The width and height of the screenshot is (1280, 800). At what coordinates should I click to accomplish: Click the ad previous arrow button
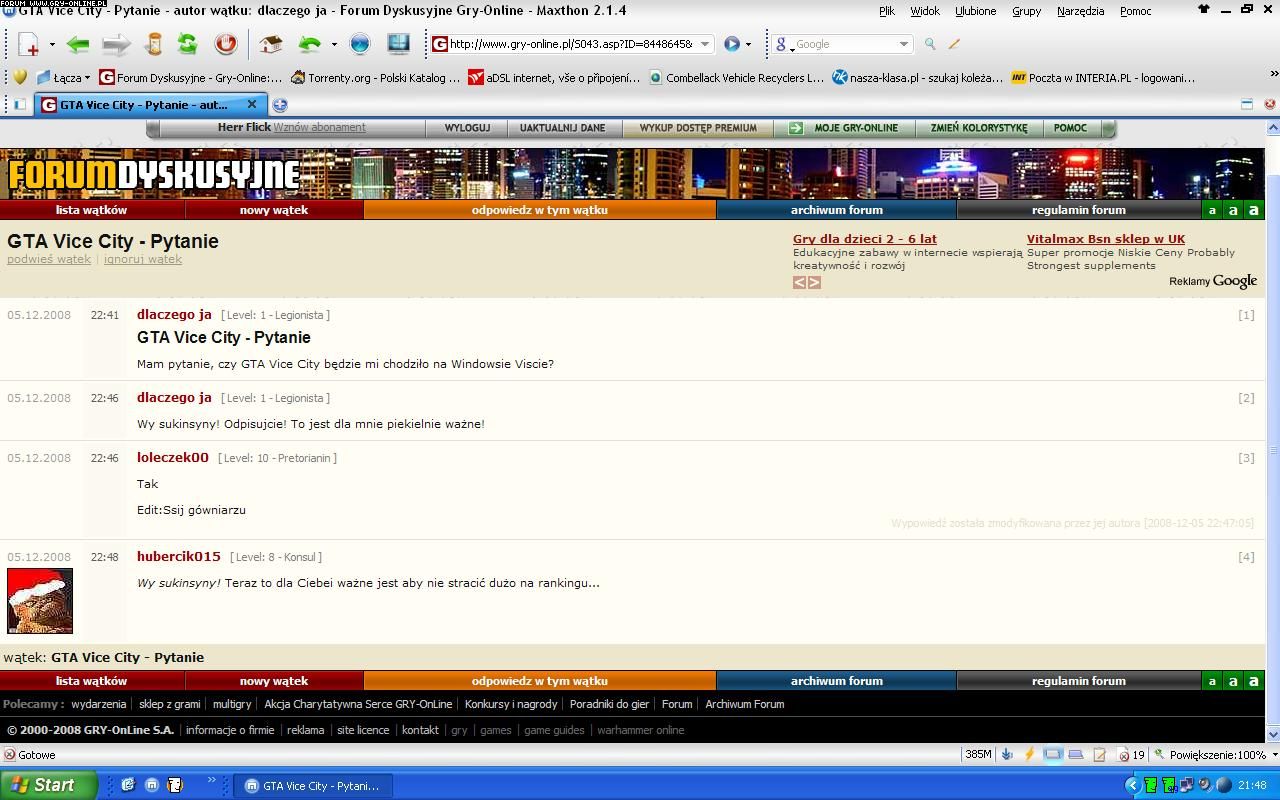tap(800, 283)
